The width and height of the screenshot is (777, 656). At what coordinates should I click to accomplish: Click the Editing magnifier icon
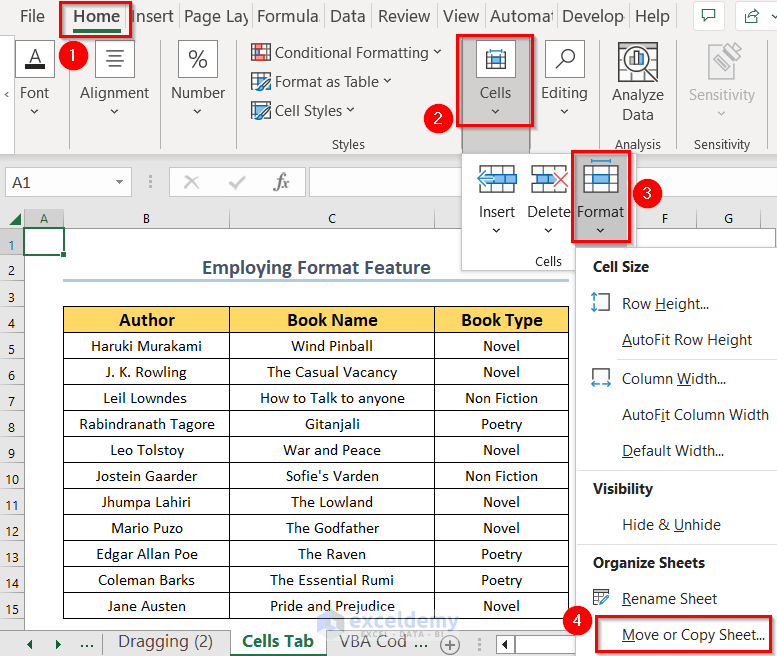564,59
